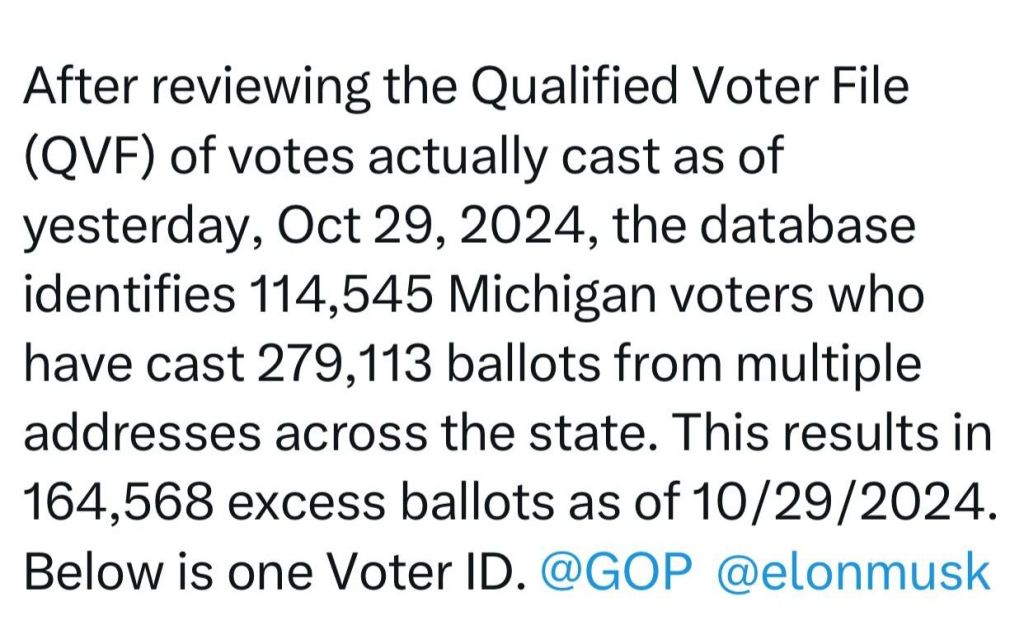Click the words "Qualified Voter File"
The height and width of the screenshot is (639, 1024).
tap(689, 89)
